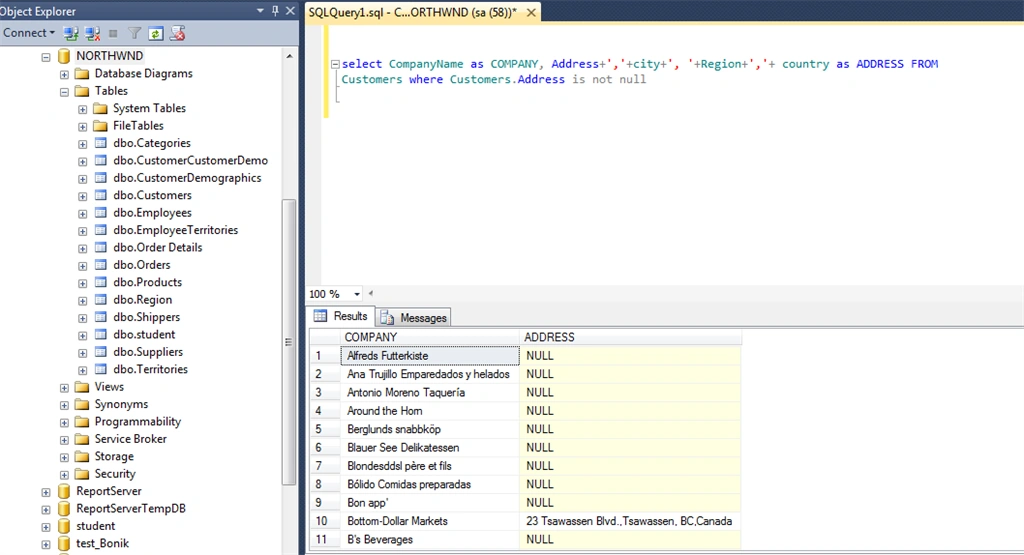Viewport: 1024px width, 555px height.
Task: Expand the dbo.Orders table
Action: click(82, 266)
